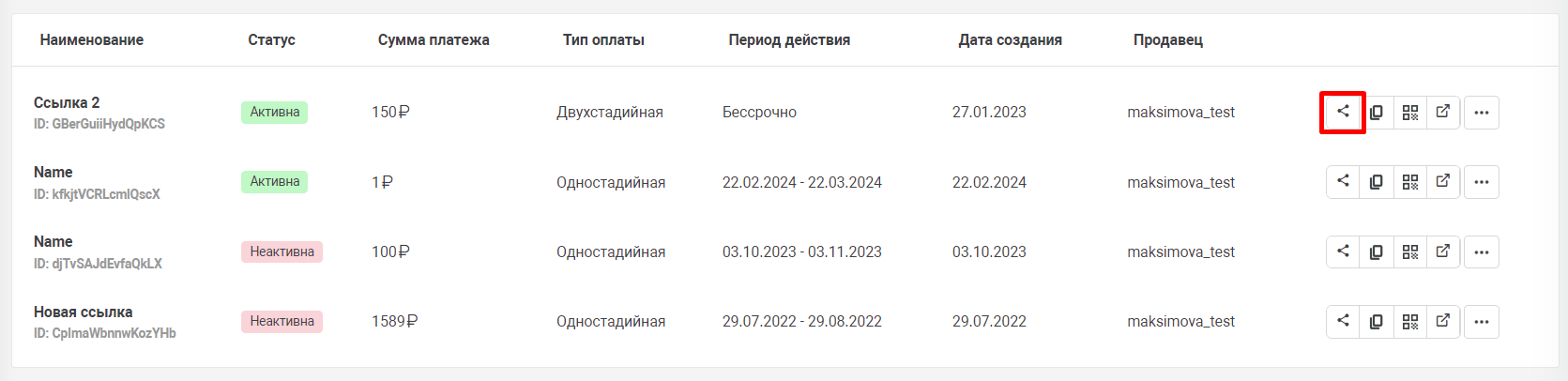Open the 22.02.2024 link in new window
Screen dimensions: 1568x381
(1443, 181)
